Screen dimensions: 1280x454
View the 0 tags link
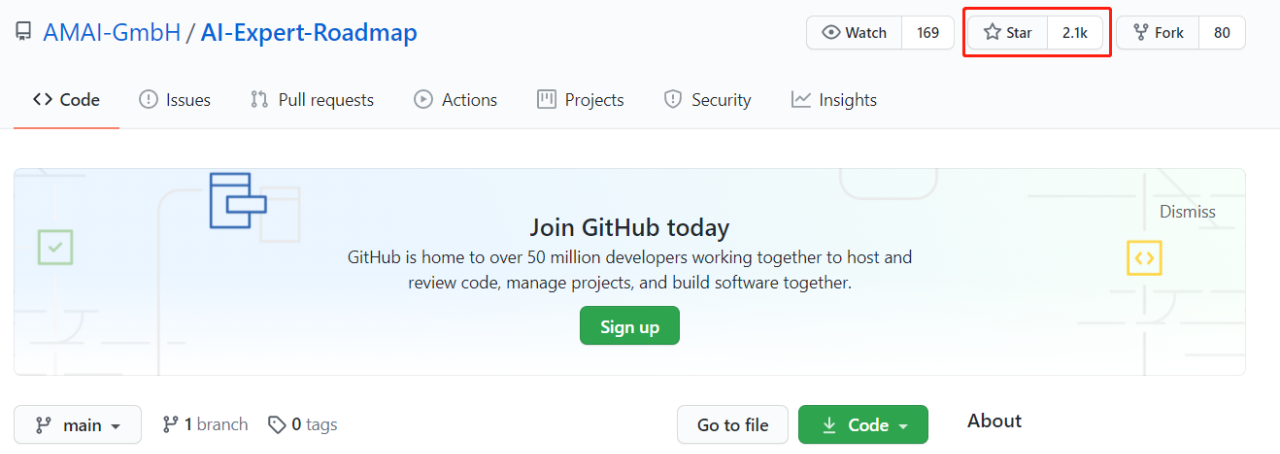[x=303, y=425]
